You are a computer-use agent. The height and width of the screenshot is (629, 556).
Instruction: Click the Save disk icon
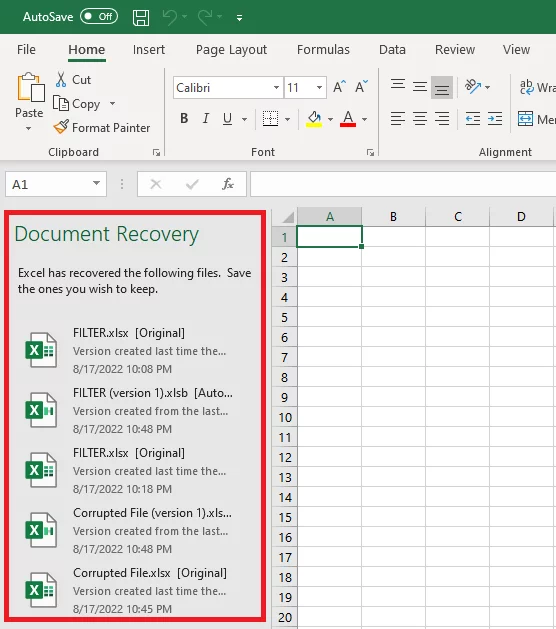(141, 18)
